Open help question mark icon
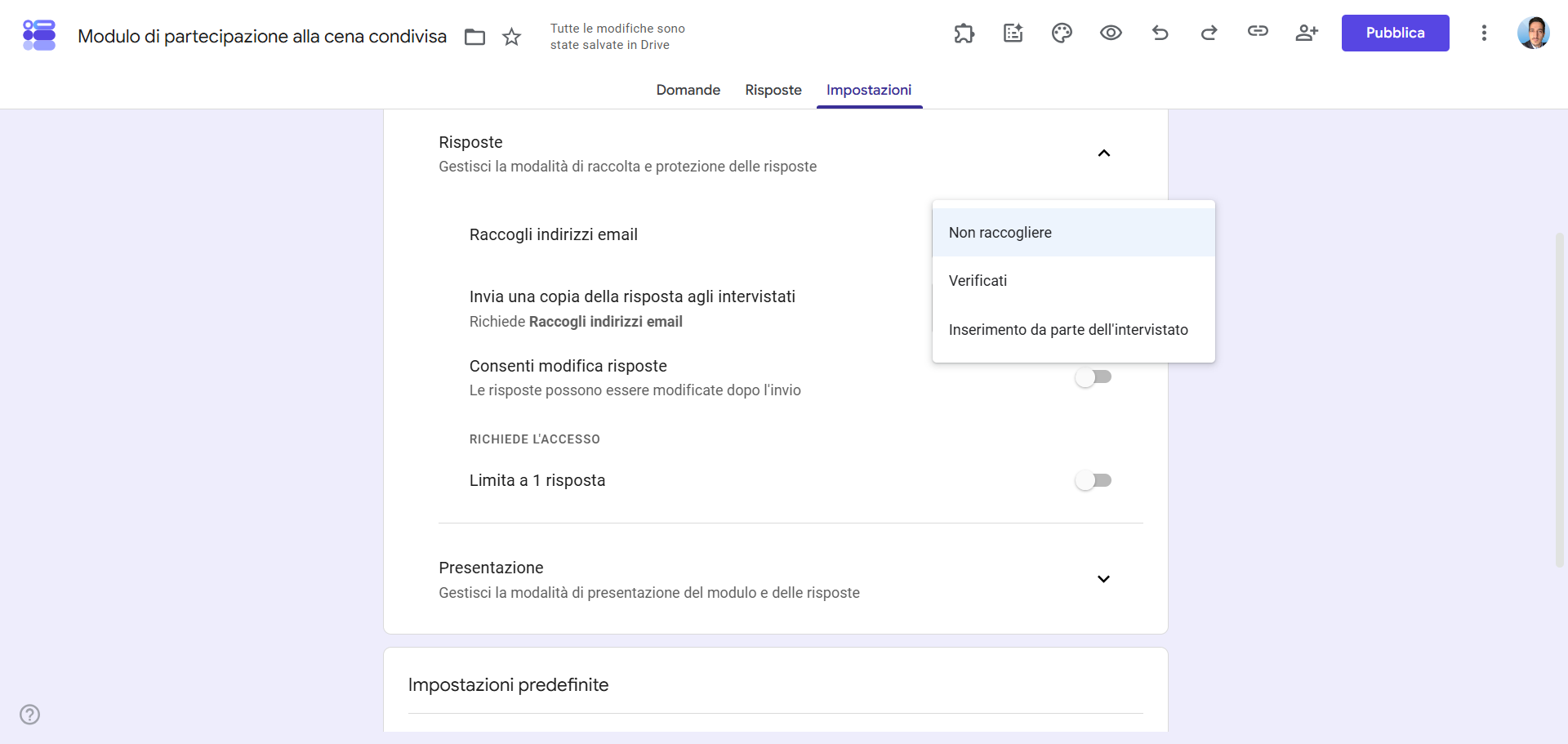Viewport: 1568px width, 744px height. click(30, 715)
